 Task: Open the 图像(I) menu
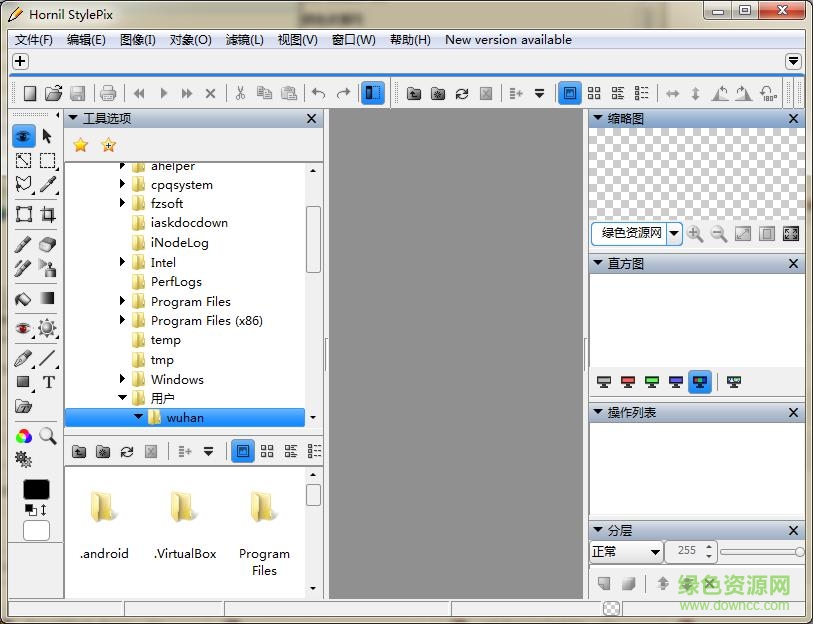(137, 40)
